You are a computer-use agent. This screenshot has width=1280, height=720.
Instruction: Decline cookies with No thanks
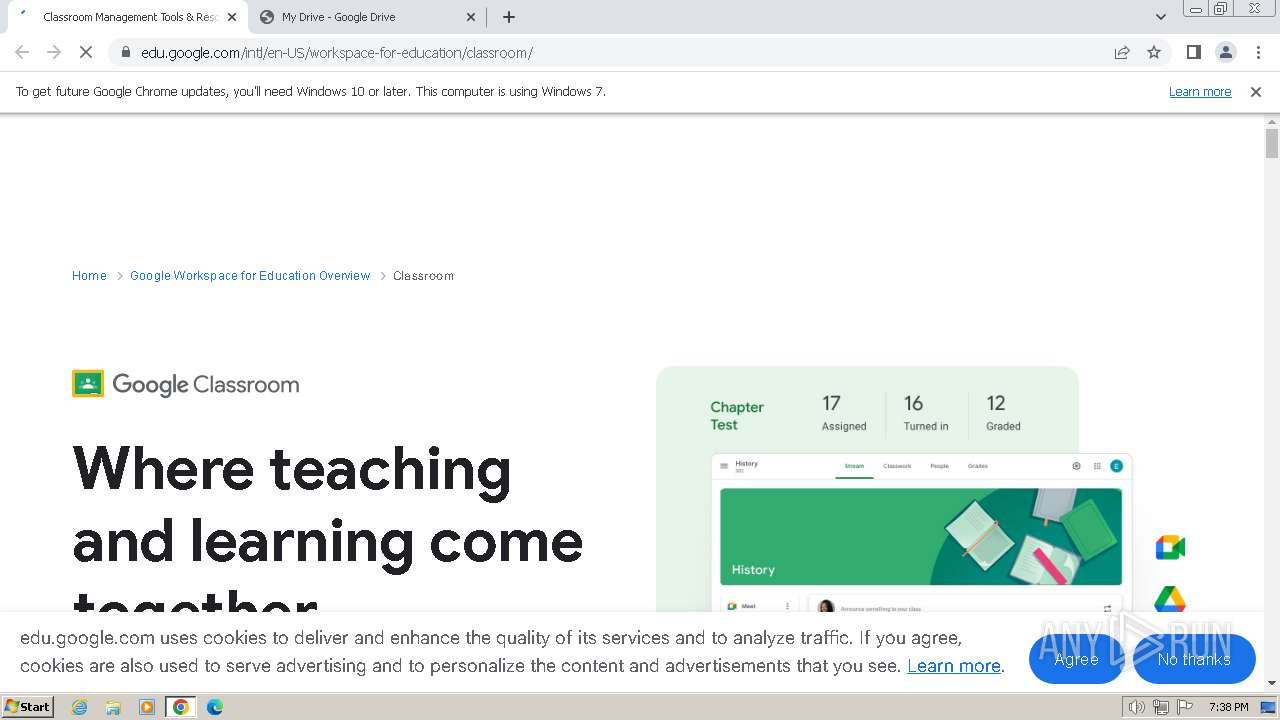[x=1194, y=659]
